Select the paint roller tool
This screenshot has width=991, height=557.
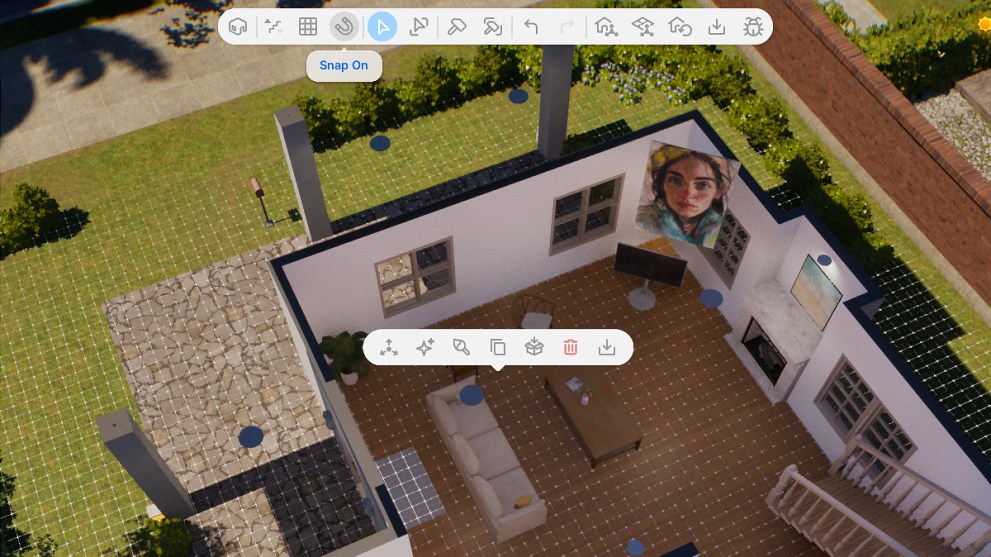tap(493, 27)
